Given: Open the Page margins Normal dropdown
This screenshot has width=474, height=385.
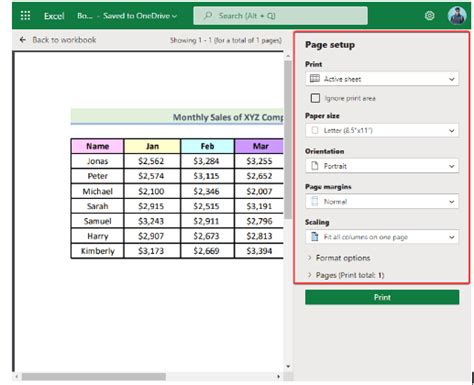Looking at the screenshot, I should (x=382, y=201).
